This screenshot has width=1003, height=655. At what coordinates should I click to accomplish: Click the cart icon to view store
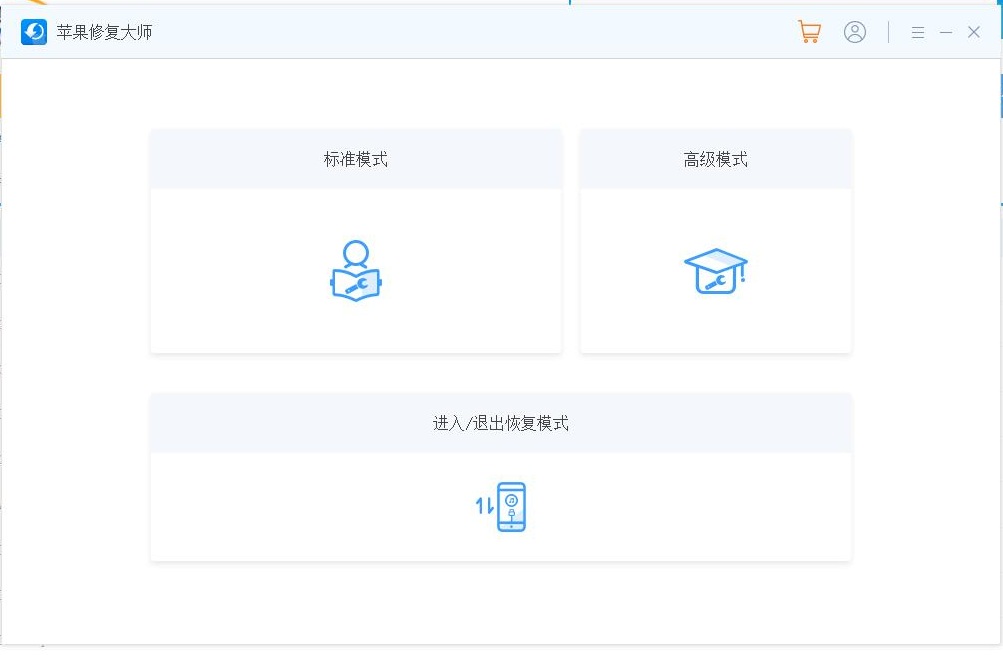point(809,31)
